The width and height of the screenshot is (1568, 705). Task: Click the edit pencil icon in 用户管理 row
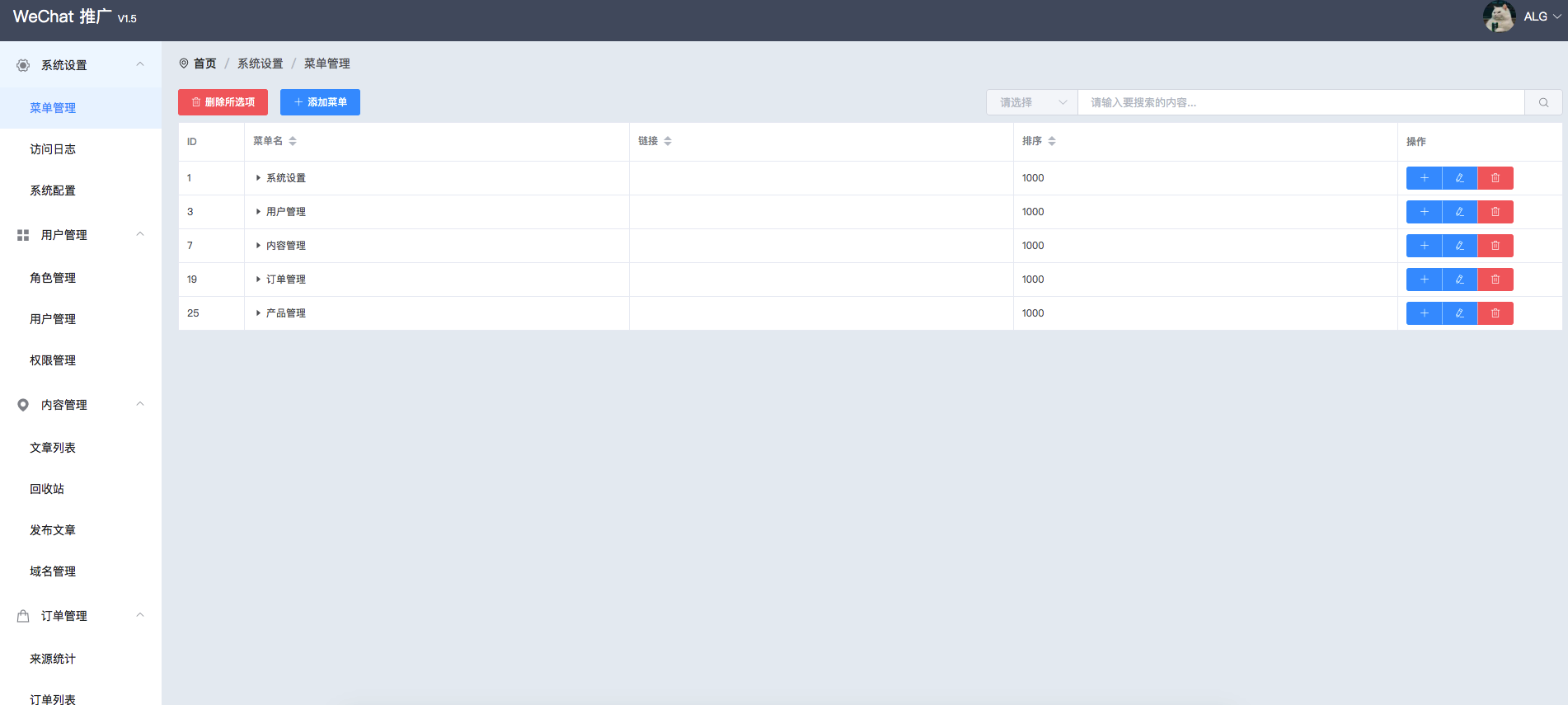click(1459, 212)
